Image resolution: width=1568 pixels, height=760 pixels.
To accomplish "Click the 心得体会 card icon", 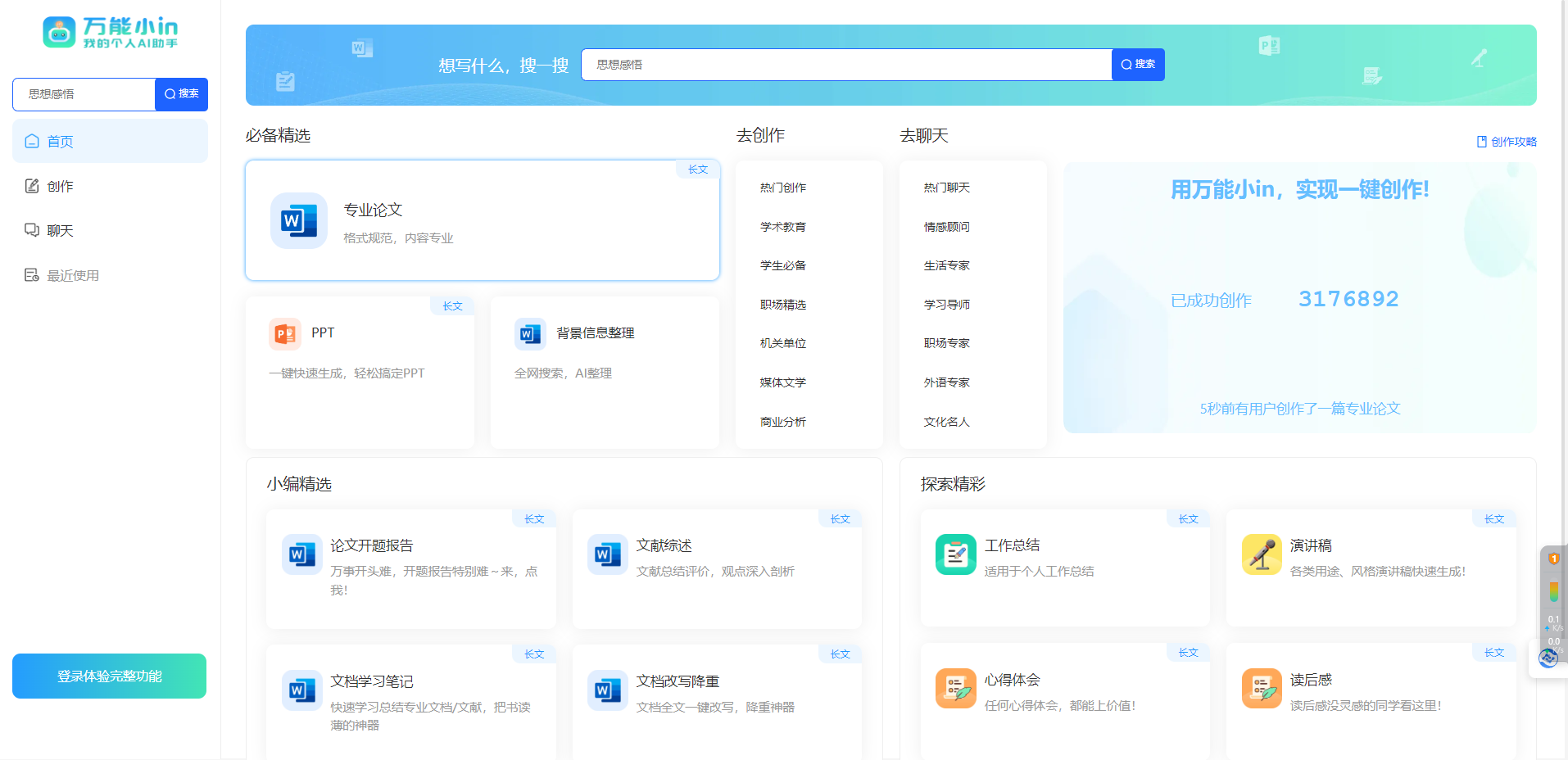I will [955, 689].
